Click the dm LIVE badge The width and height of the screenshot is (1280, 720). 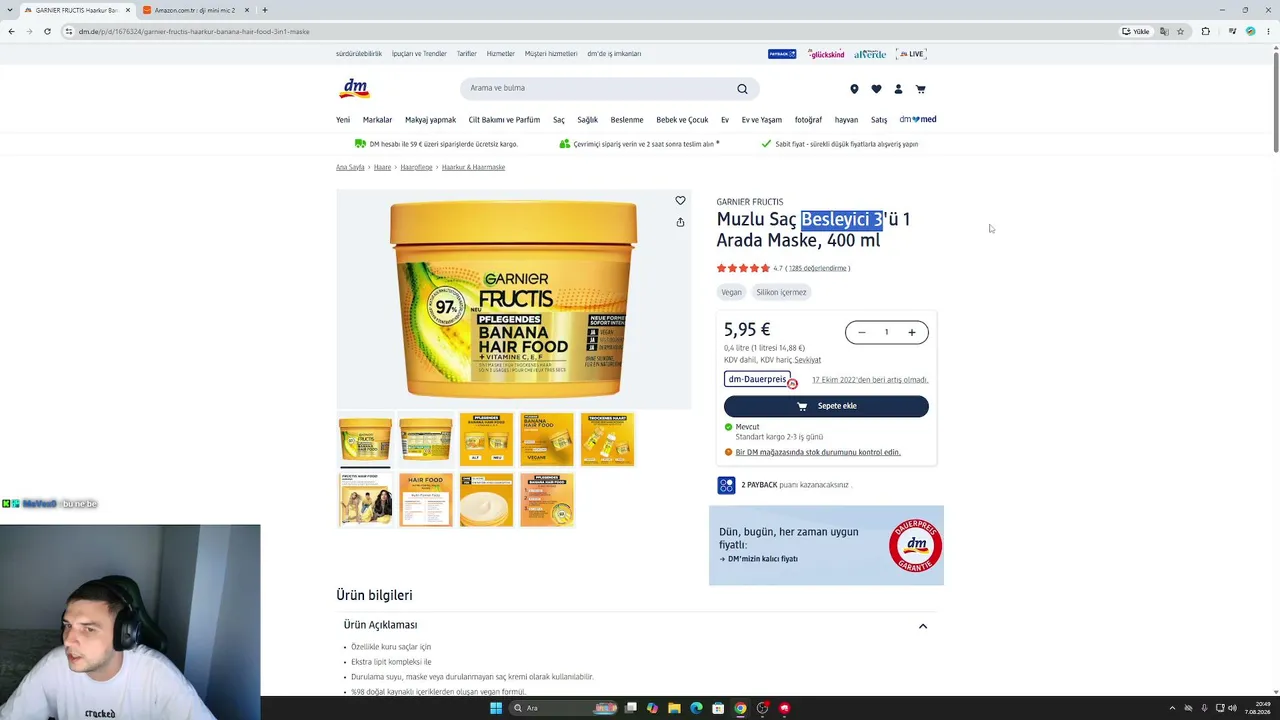coord(911,54)
